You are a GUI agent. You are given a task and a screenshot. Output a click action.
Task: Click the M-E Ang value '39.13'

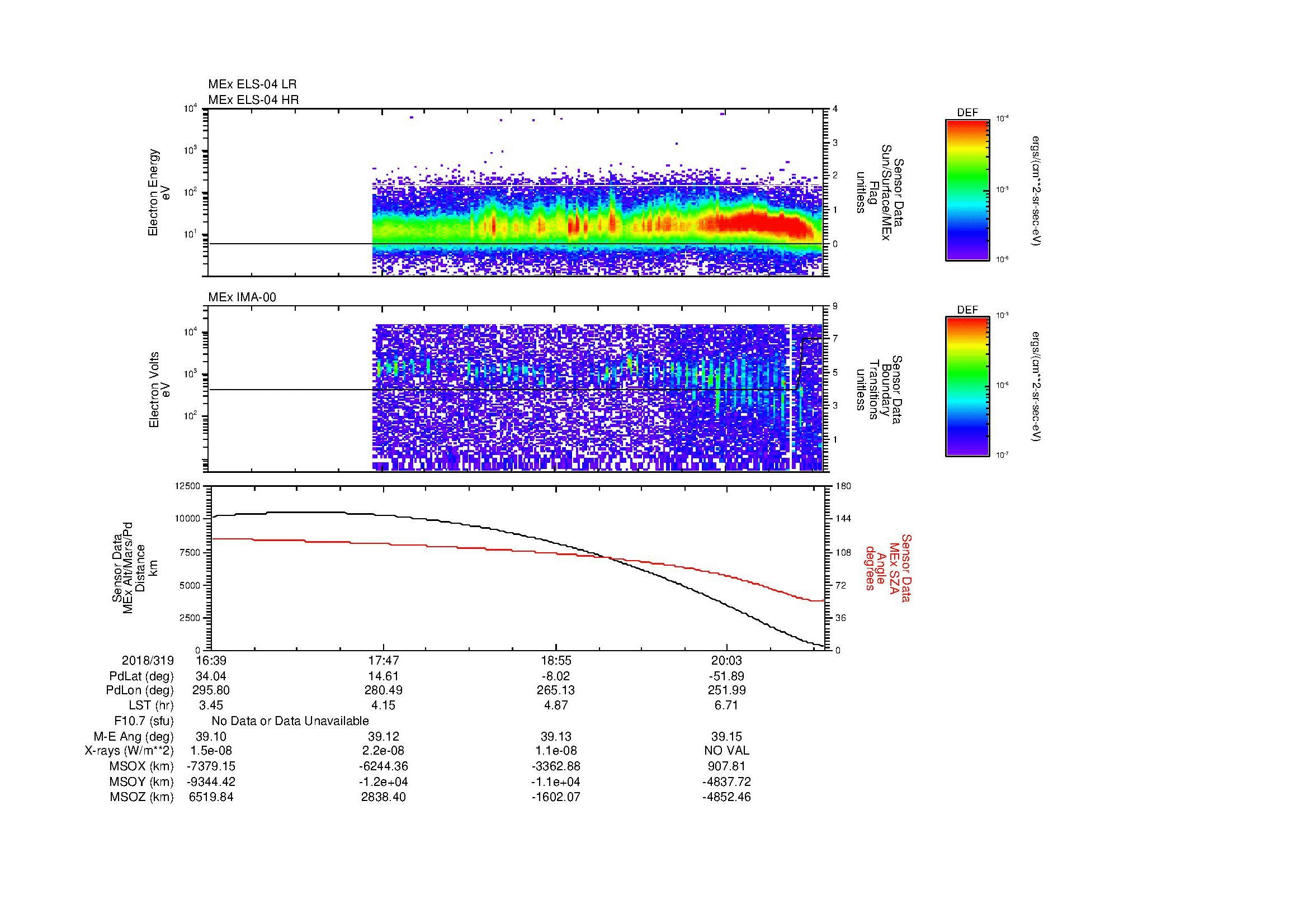pos(556,737)
